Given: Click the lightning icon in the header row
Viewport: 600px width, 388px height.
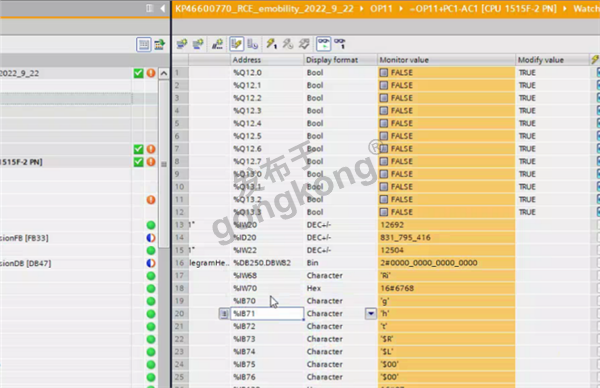Looking at the screenshot, I should [x=595, y=60].
